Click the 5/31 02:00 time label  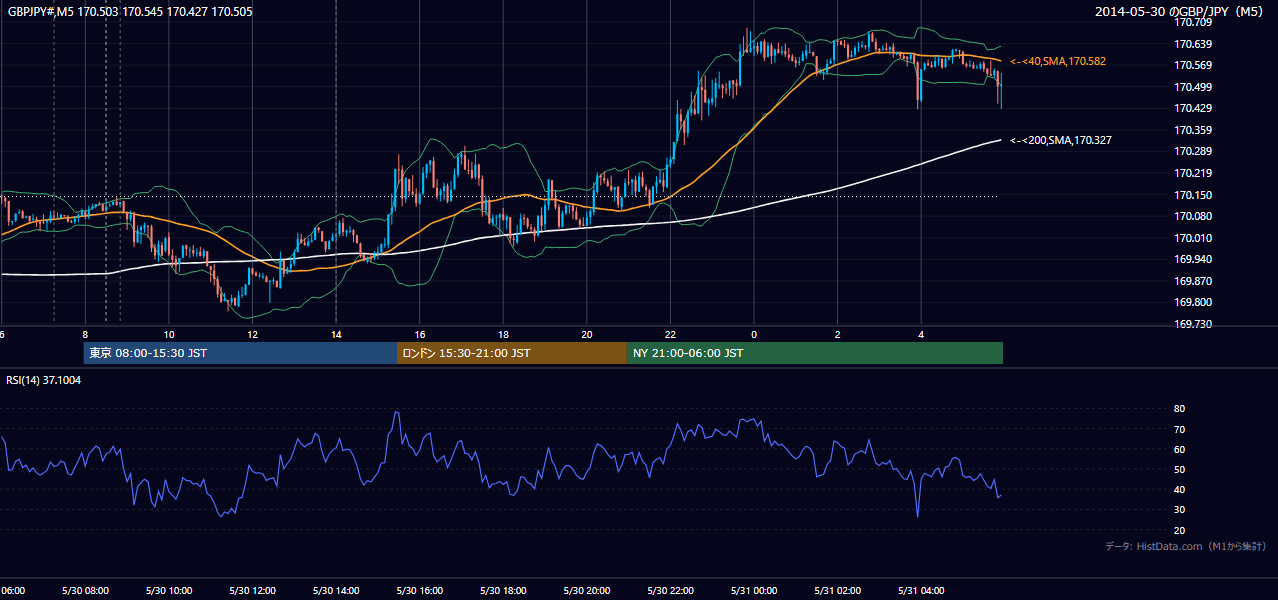point(837,591)
